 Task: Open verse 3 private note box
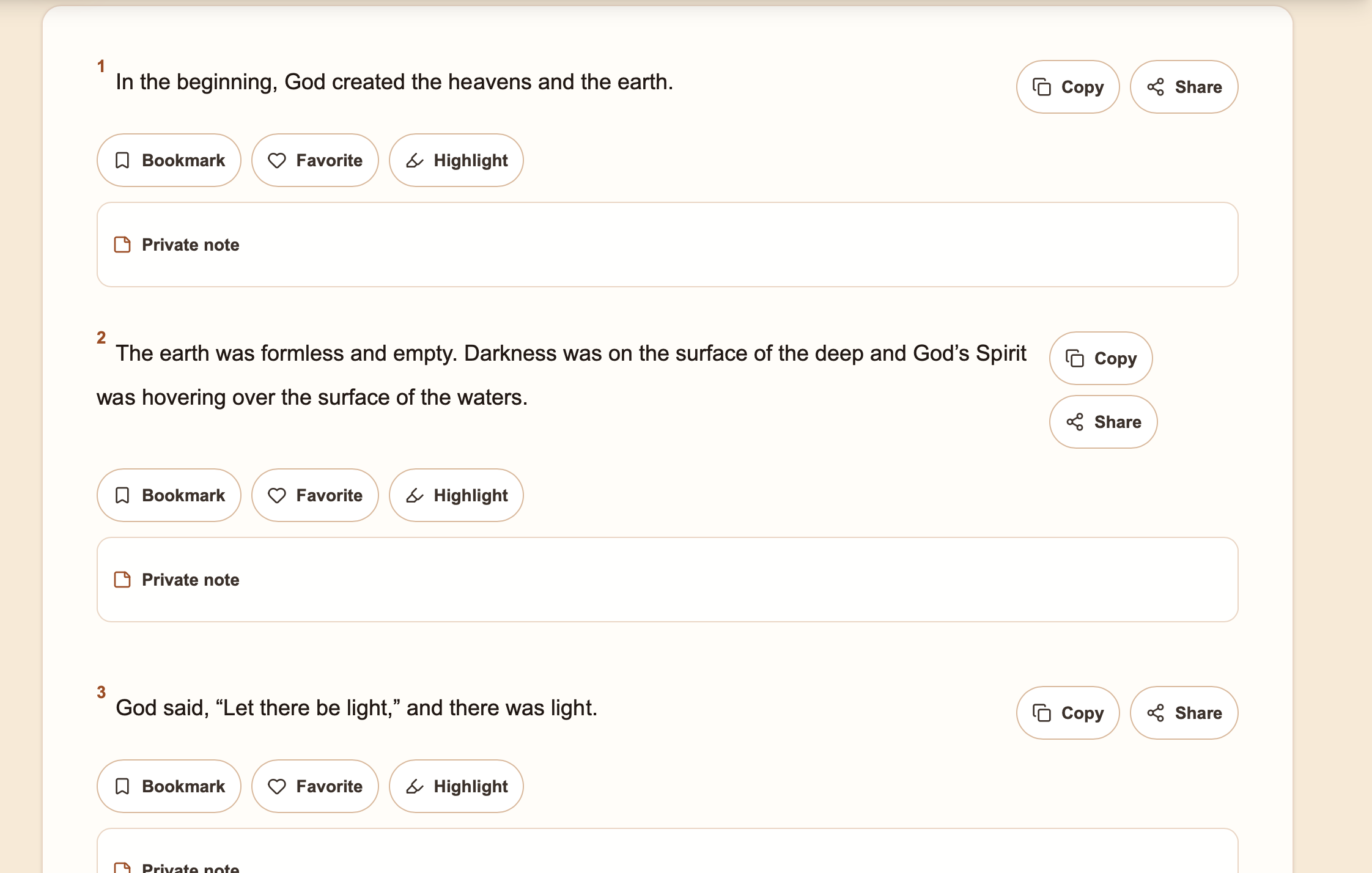[x=668, y=851]
